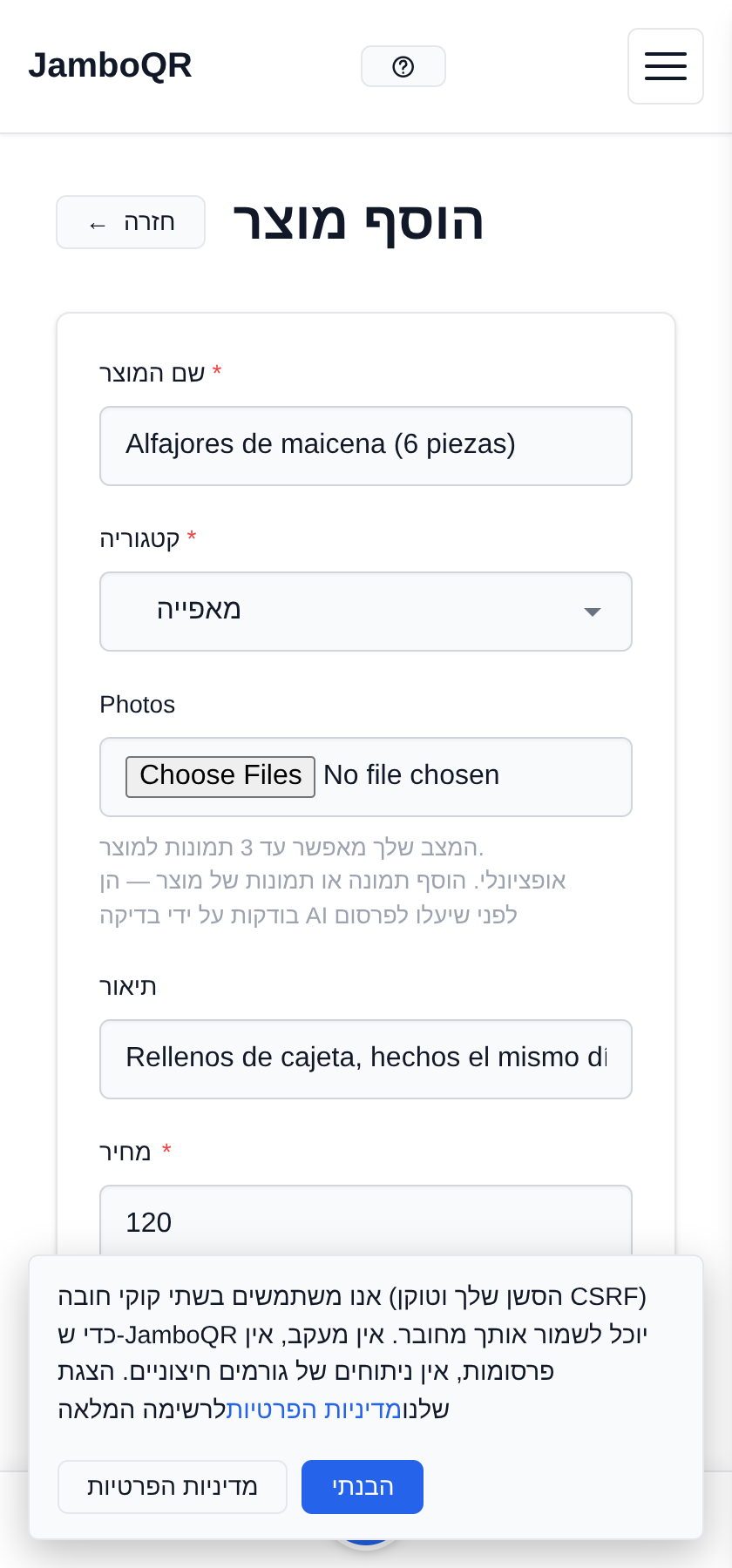Click the שם המוצר label
Image resolution: width=732 pixels, height=1568 pixels.
pyautogui.click(x=152, y=373)
